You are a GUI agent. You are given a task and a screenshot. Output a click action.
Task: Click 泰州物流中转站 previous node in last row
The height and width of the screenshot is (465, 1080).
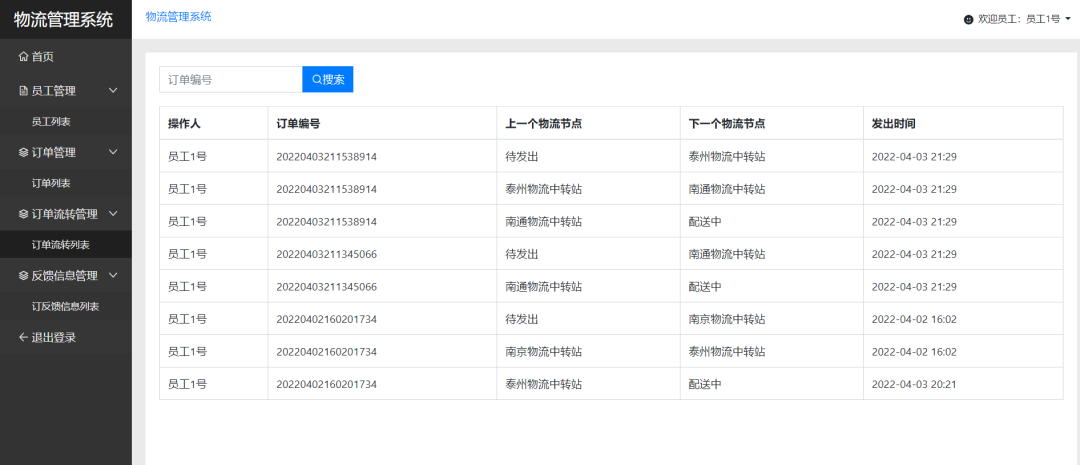543,384
